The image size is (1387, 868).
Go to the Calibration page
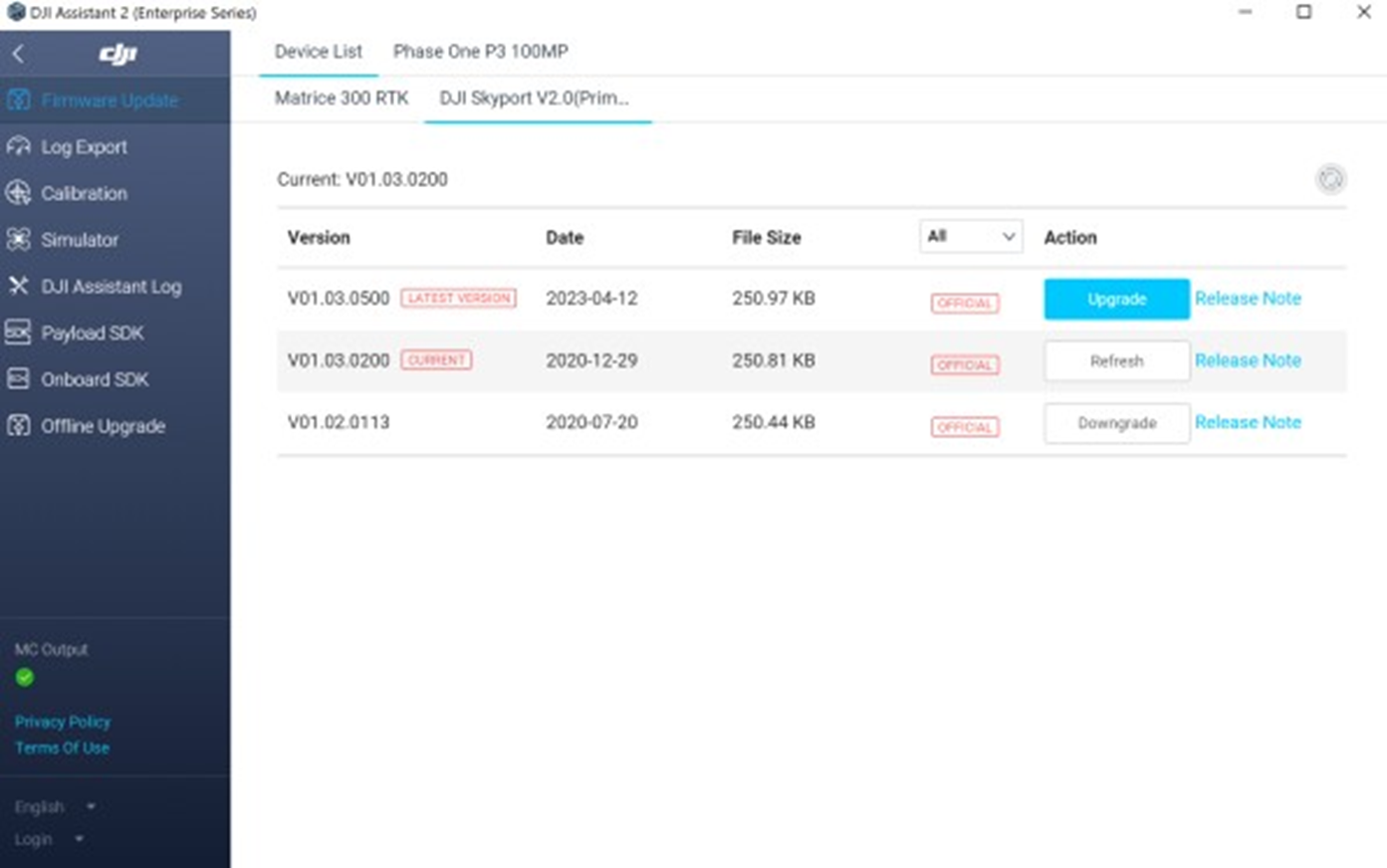(115, 193)
